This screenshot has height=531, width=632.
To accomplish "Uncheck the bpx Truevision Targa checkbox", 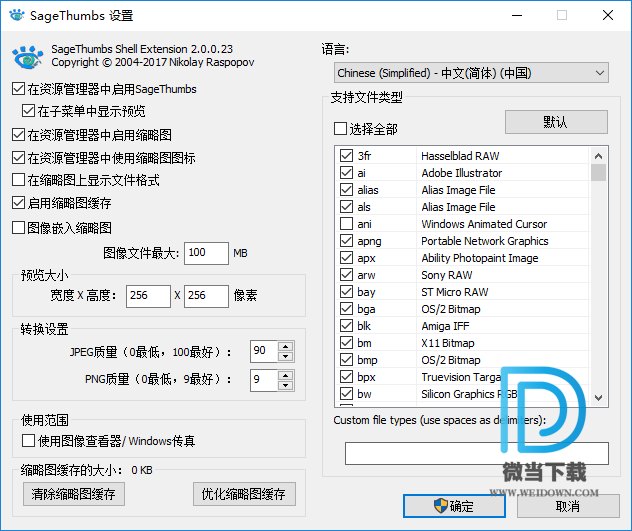I will (346, 377).
